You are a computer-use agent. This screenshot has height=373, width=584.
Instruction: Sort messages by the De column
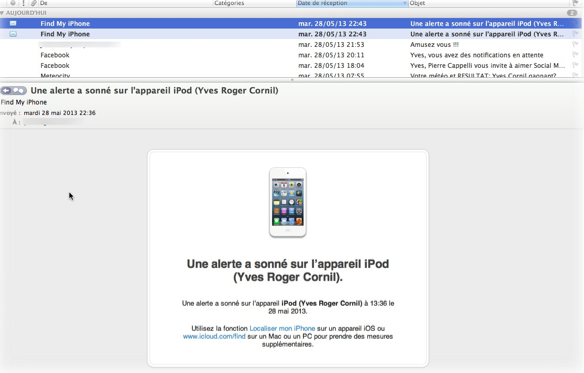click(126, 3)
